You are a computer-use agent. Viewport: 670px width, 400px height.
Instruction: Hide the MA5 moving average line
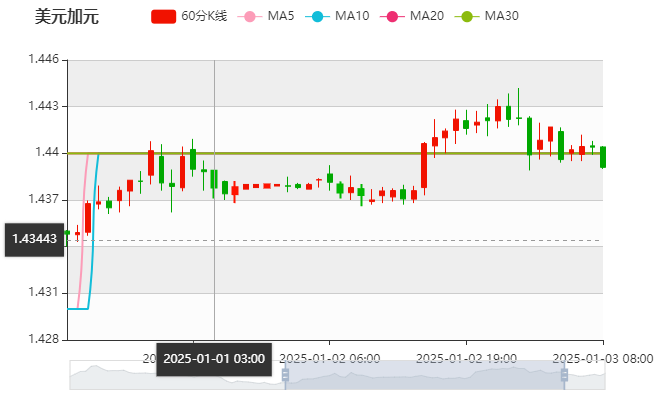265,16
